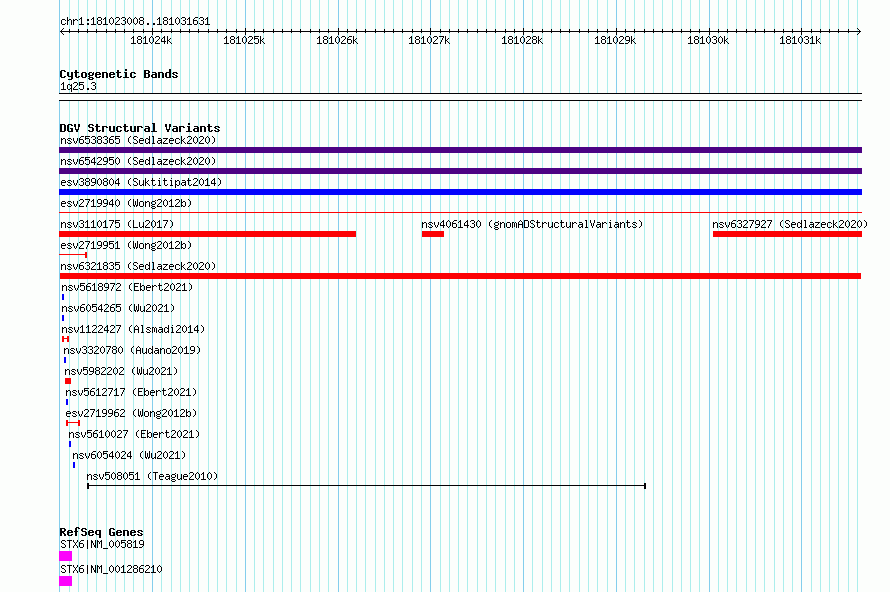Screen dimensions: 890x592
Task: Select the nsv6321835 long red bar
Action: [460, 276]
